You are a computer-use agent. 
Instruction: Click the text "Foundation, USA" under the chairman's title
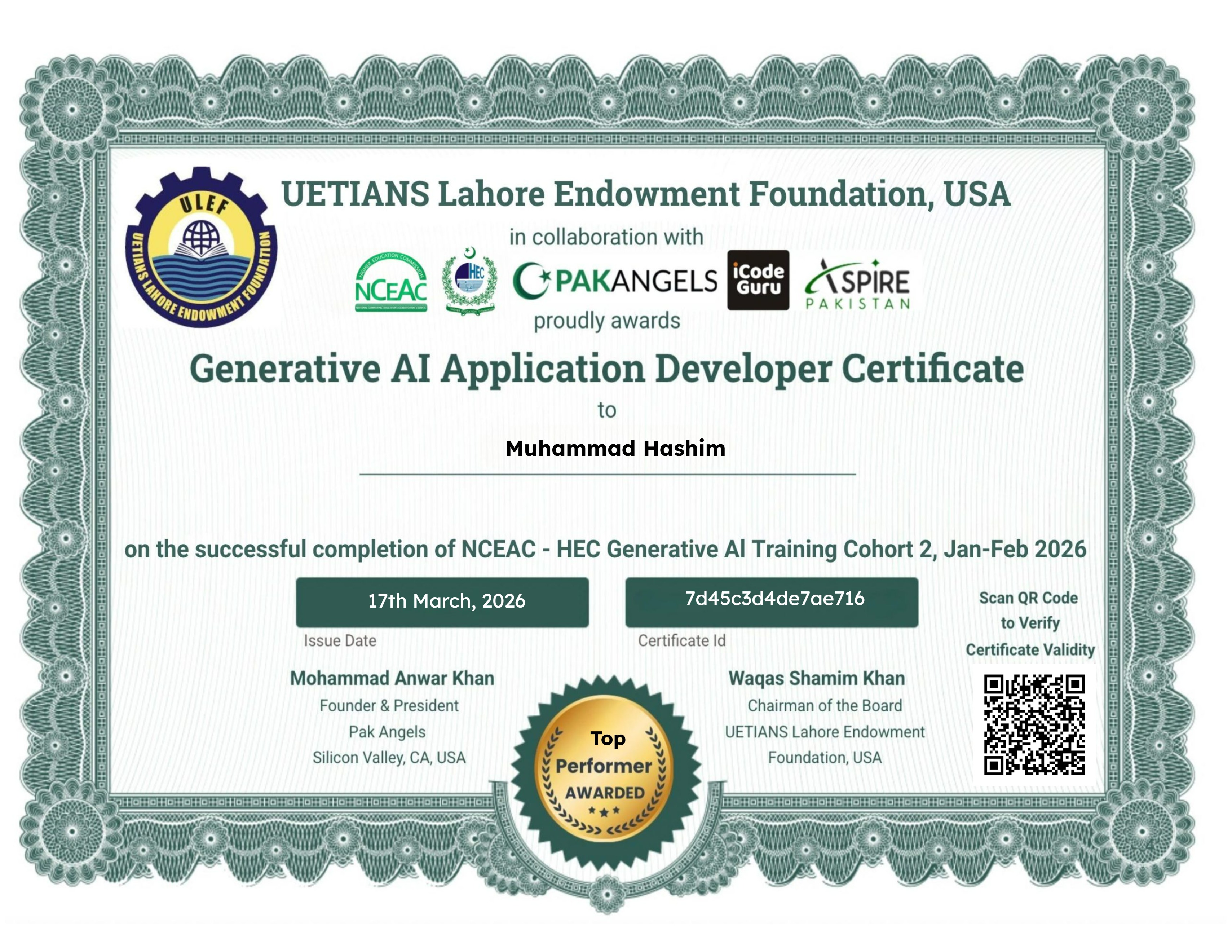pyautogui.click(x=825, y=757)
